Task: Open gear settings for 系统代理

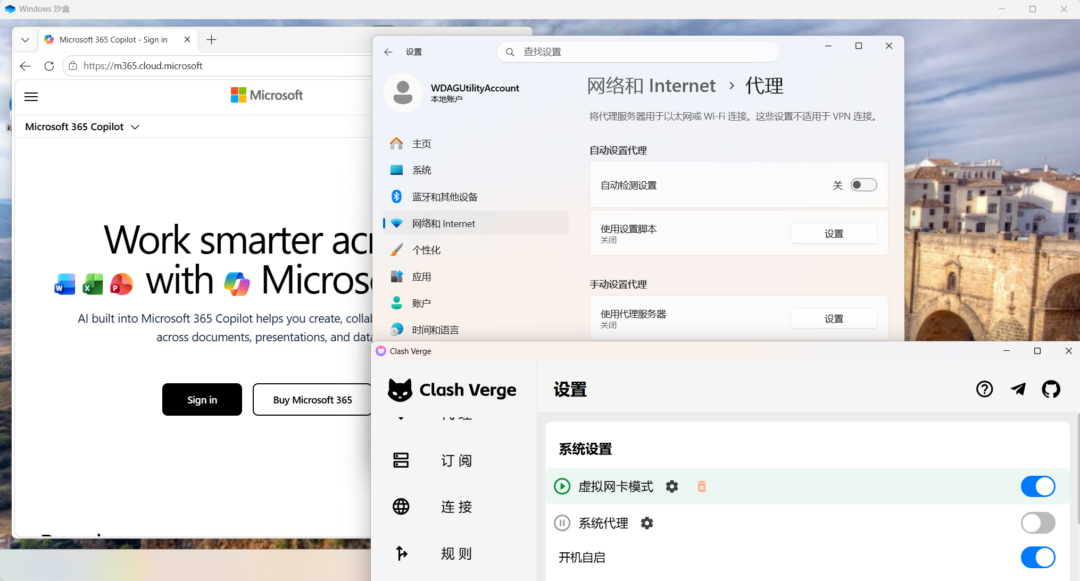Action: [x=647, y=523]
